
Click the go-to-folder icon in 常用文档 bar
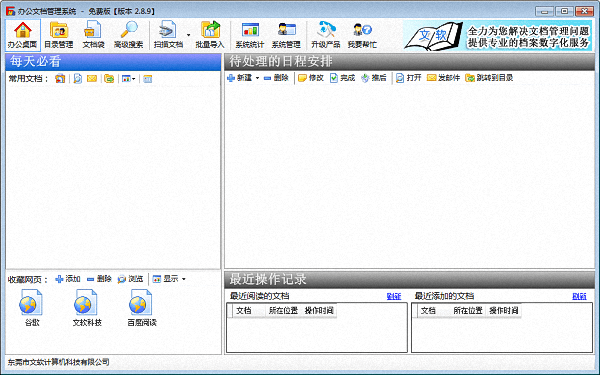click(x=109, y=79)
